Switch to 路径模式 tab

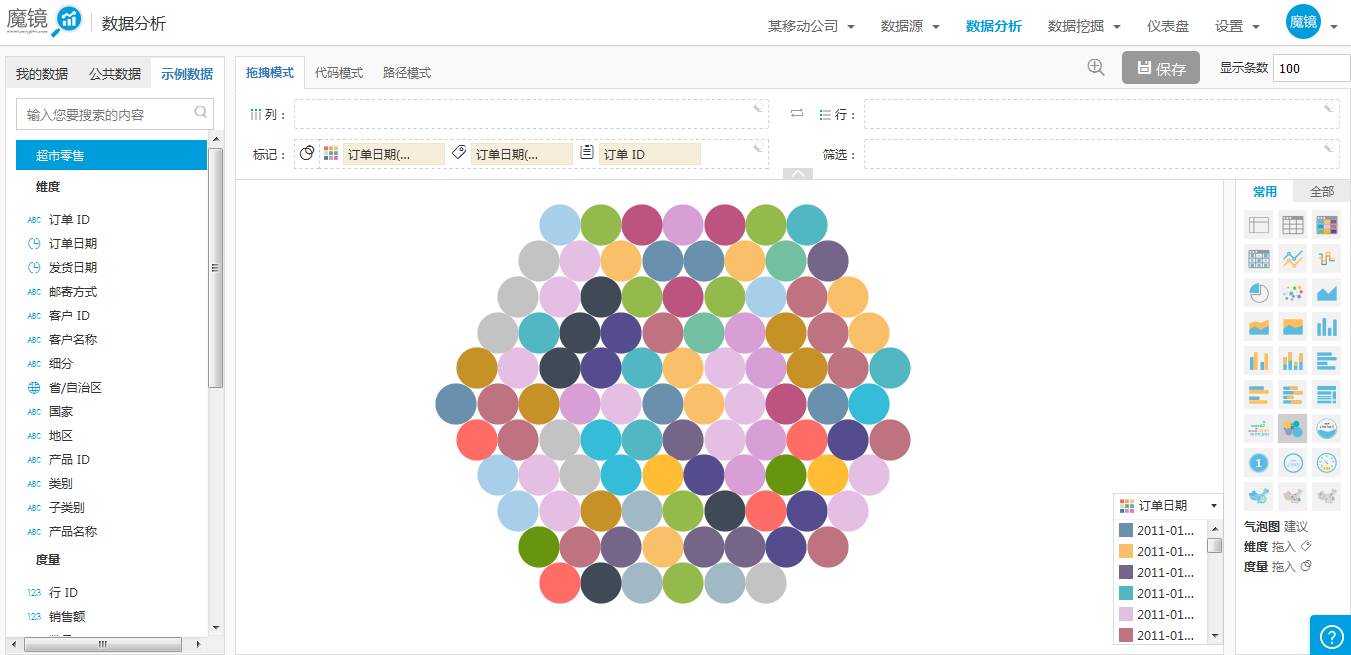tap(407, 73)
